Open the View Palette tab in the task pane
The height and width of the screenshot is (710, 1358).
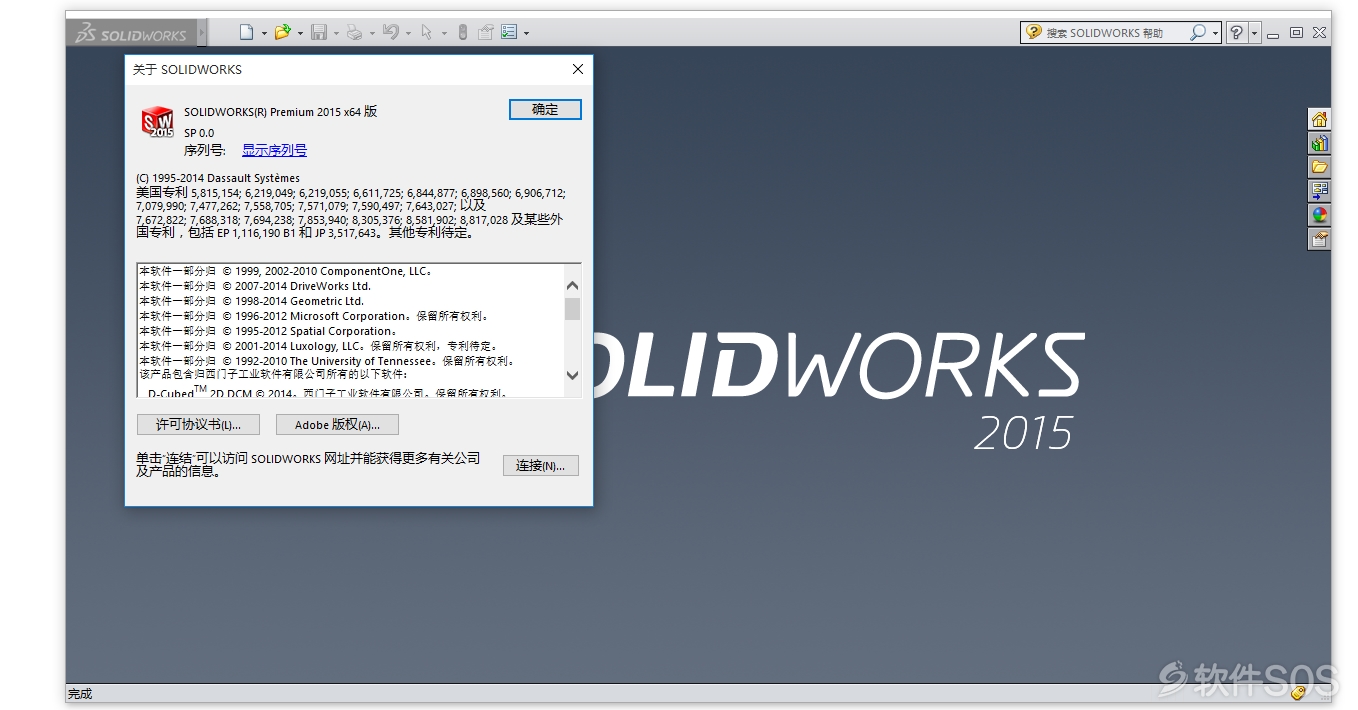1319,191
